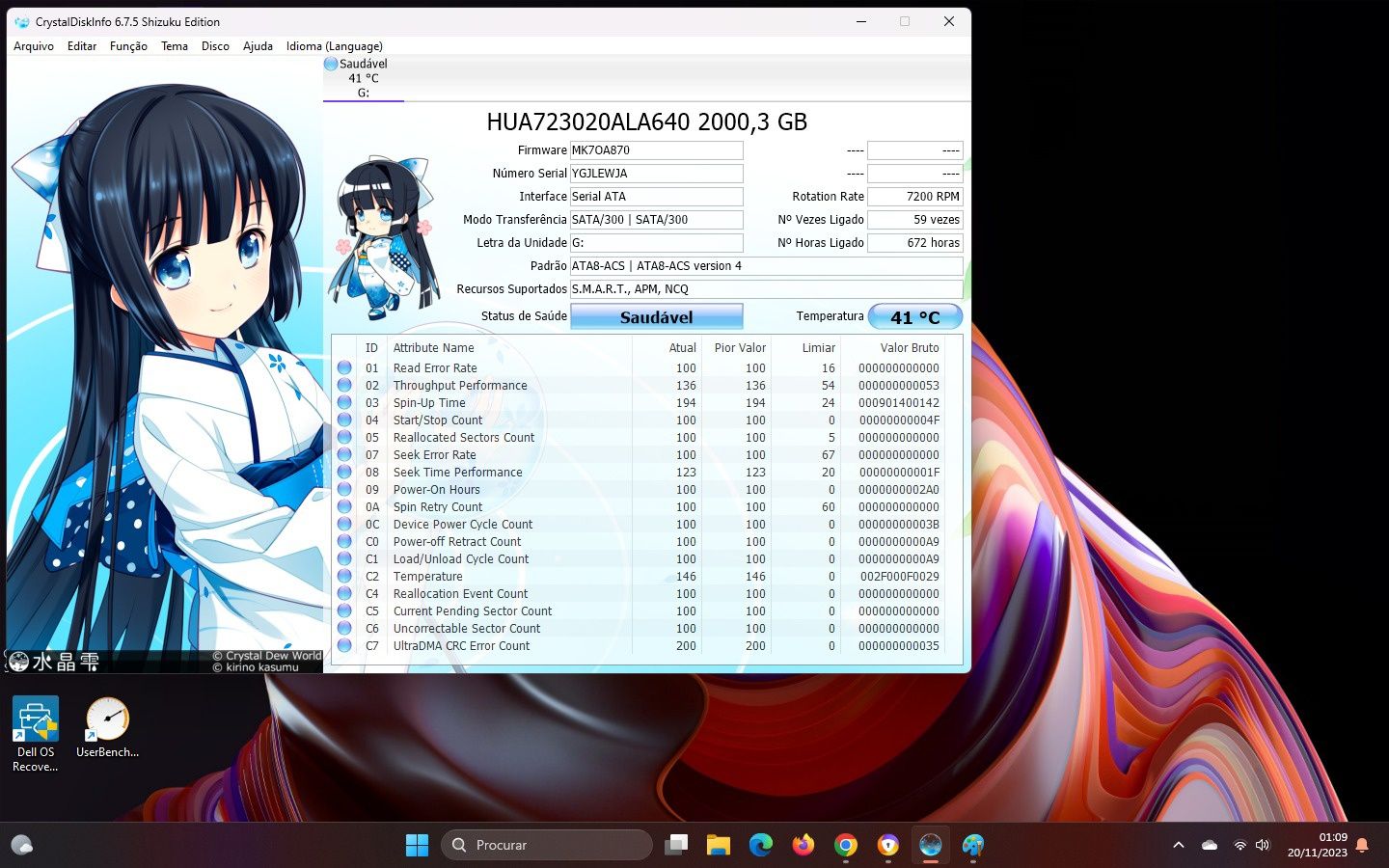The height and width of the screenshot is (868, 1389).
Task: Click the status circle for Throughput Performance
Action: pos(344,385)
